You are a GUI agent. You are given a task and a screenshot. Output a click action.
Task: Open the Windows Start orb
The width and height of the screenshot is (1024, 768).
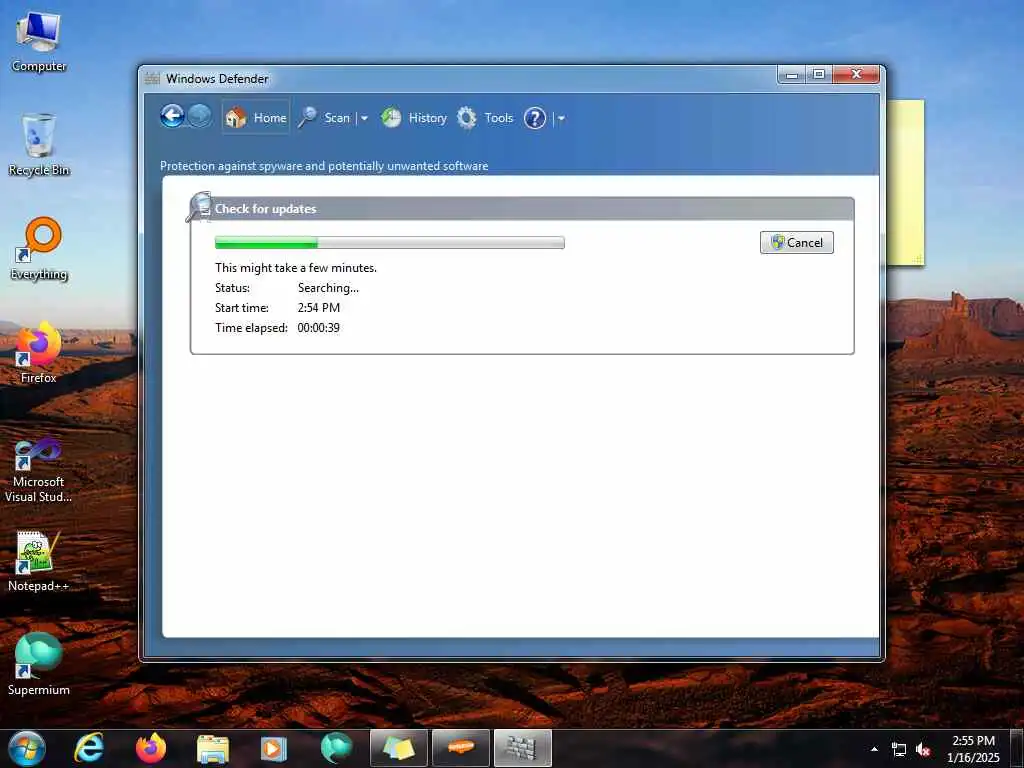(x=27, y=748)
